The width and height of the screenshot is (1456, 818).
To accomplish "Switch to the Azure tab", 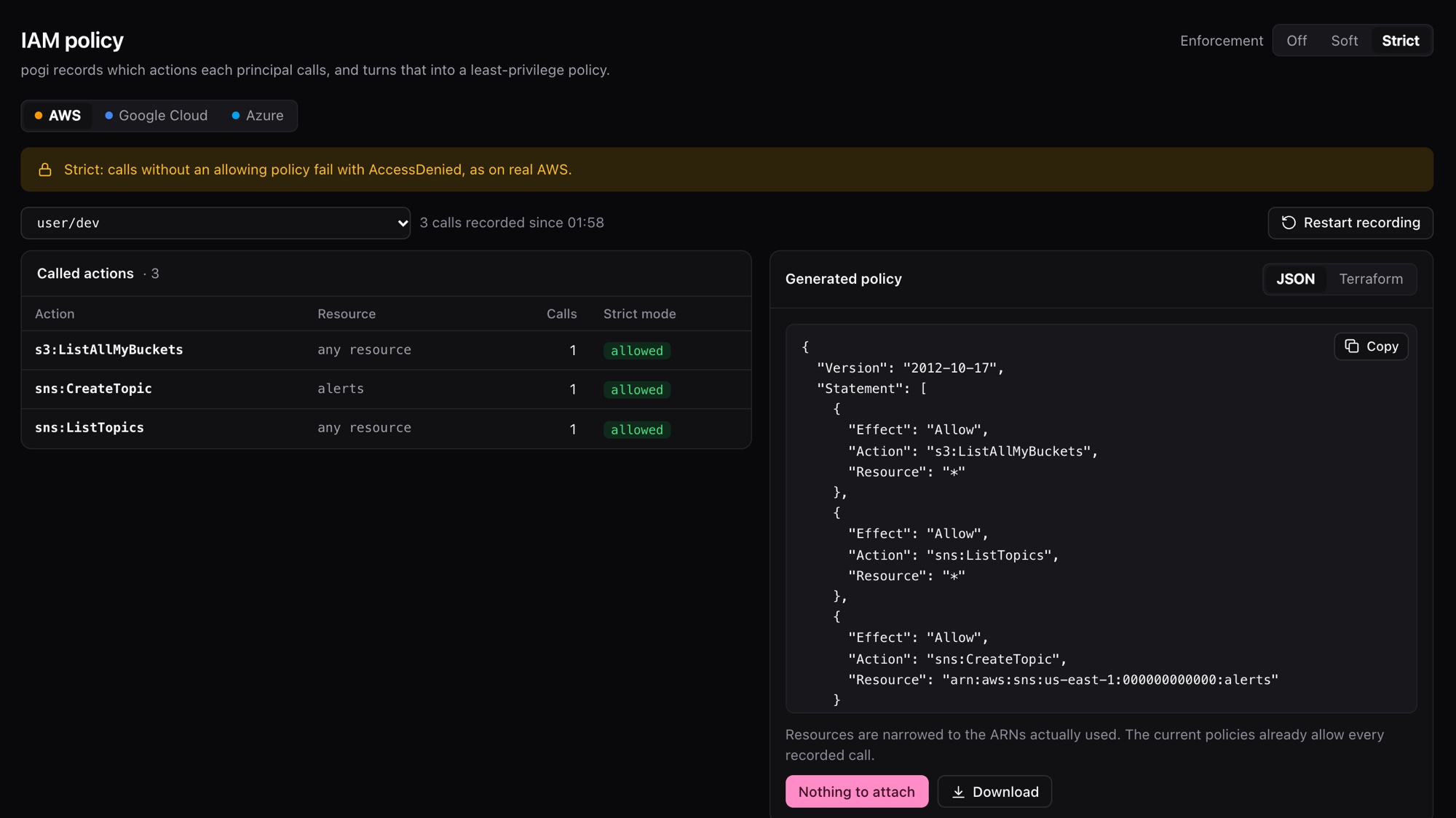I will (x=257, y=116).
